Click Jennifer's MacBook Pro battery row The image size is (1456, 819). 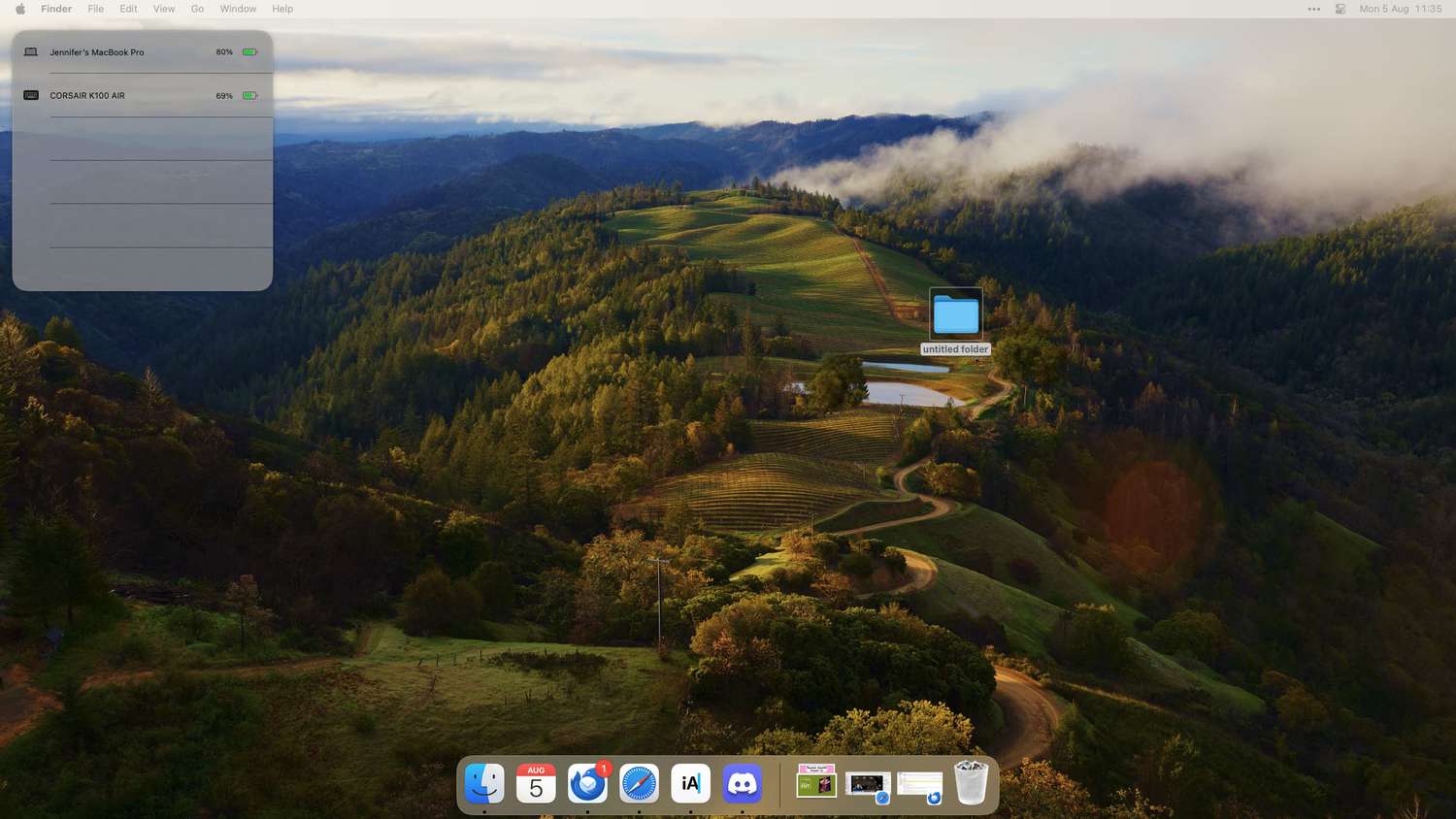[142, 52]
